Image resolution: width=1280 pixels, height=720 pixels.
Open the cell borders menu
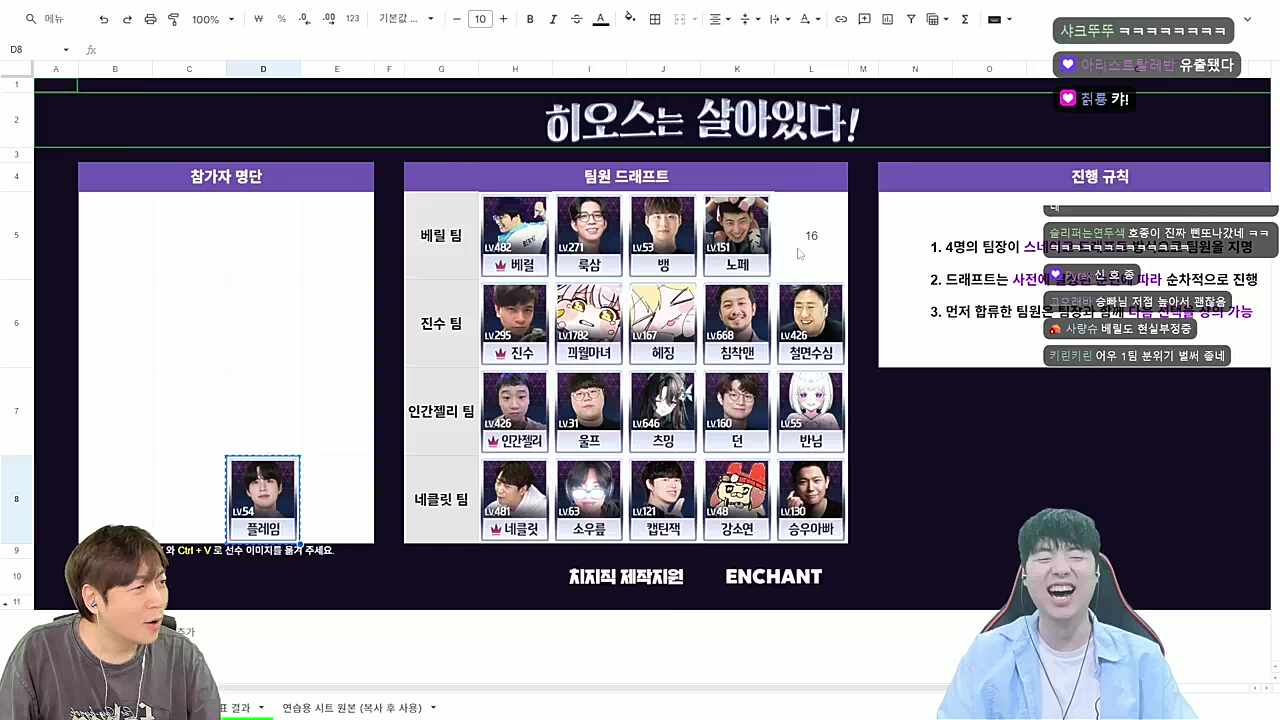tap(655, 19)
